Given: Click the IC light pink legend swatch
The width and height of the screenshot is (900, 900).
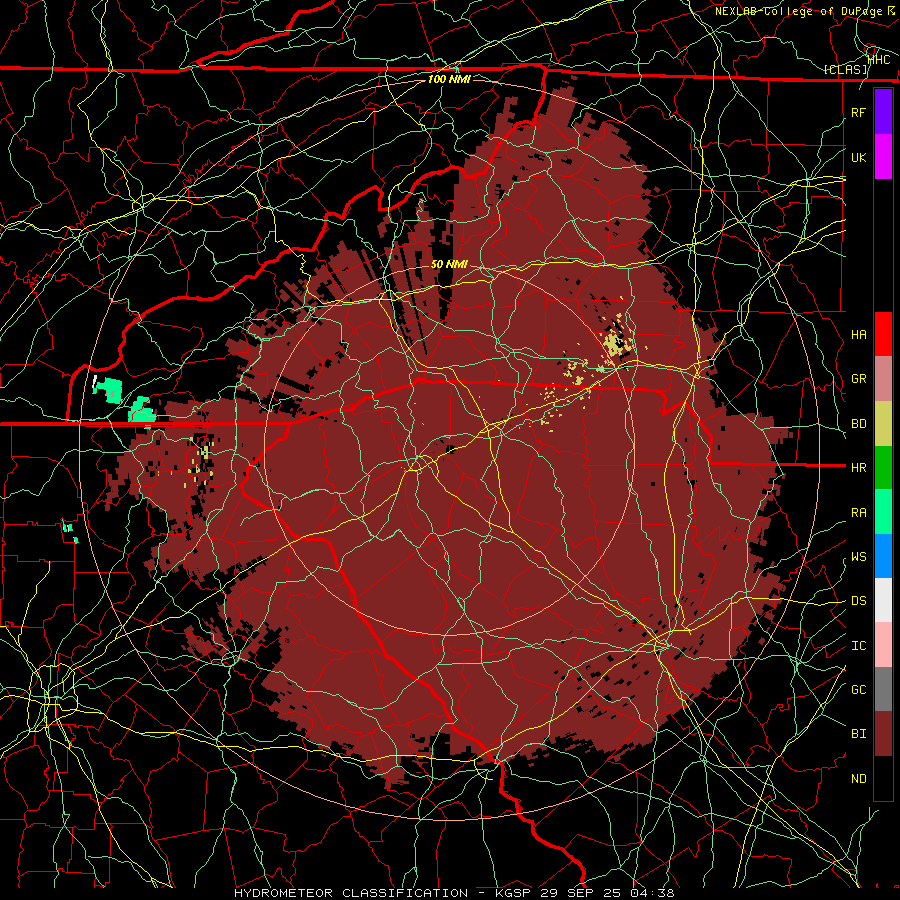Looking at the screenshot, I should click(x=883, y=645).
